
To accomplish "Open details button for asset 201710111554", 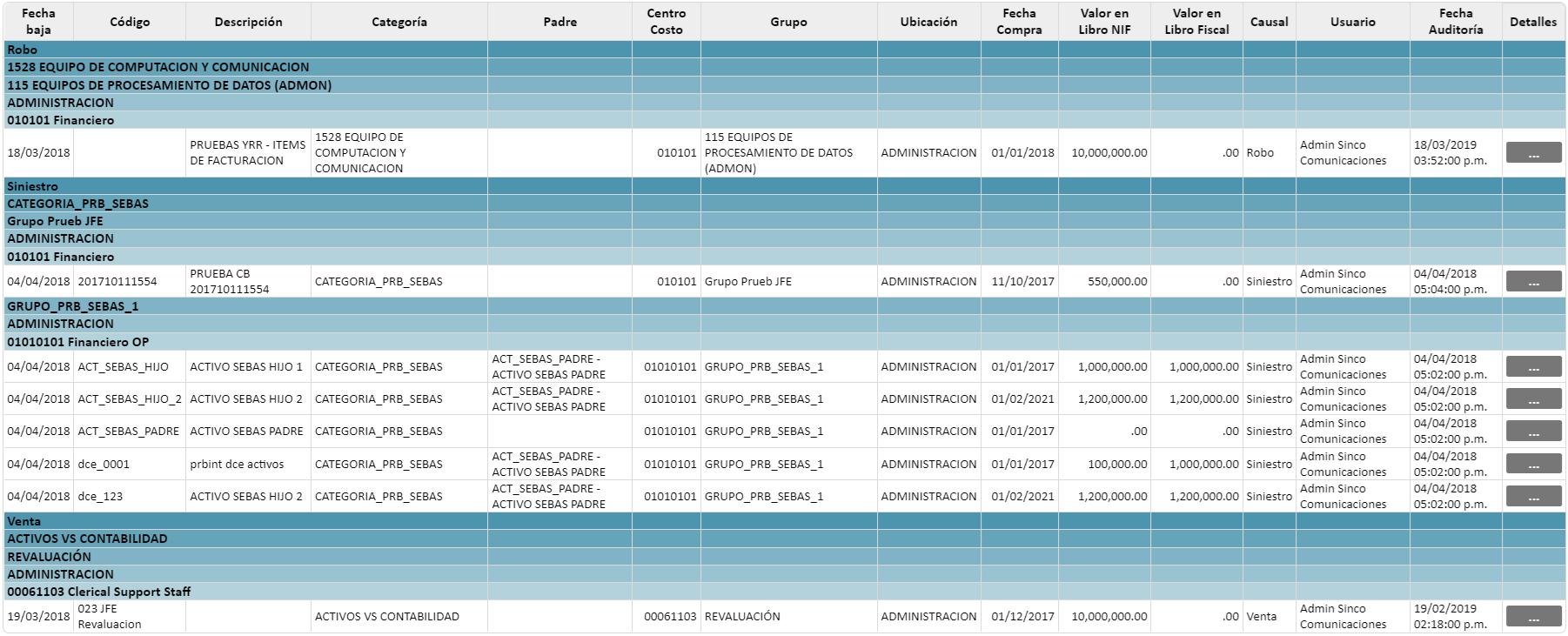I will click(1533, 281).
